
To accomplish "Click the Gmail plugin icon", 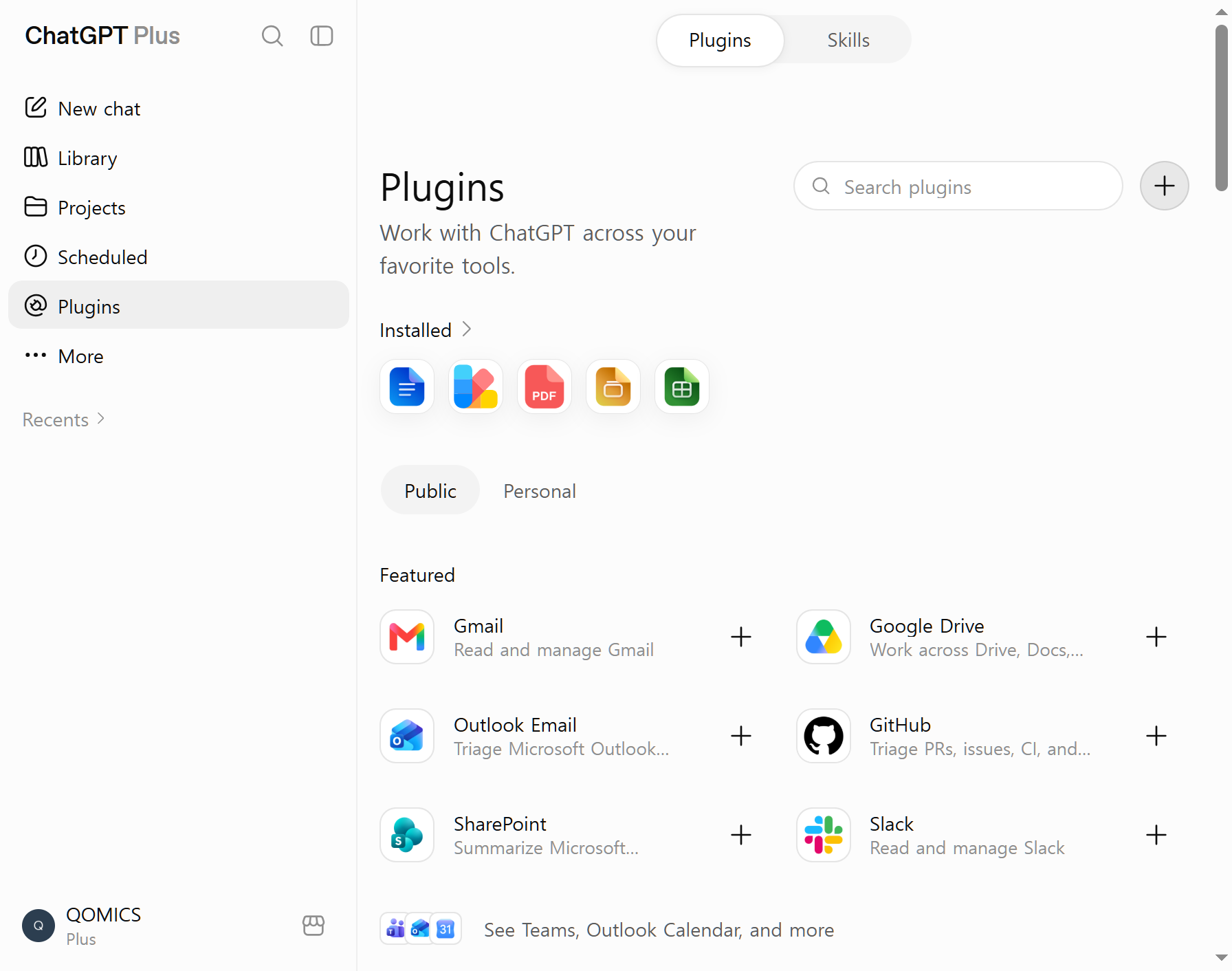I will (x=407, y=637).
